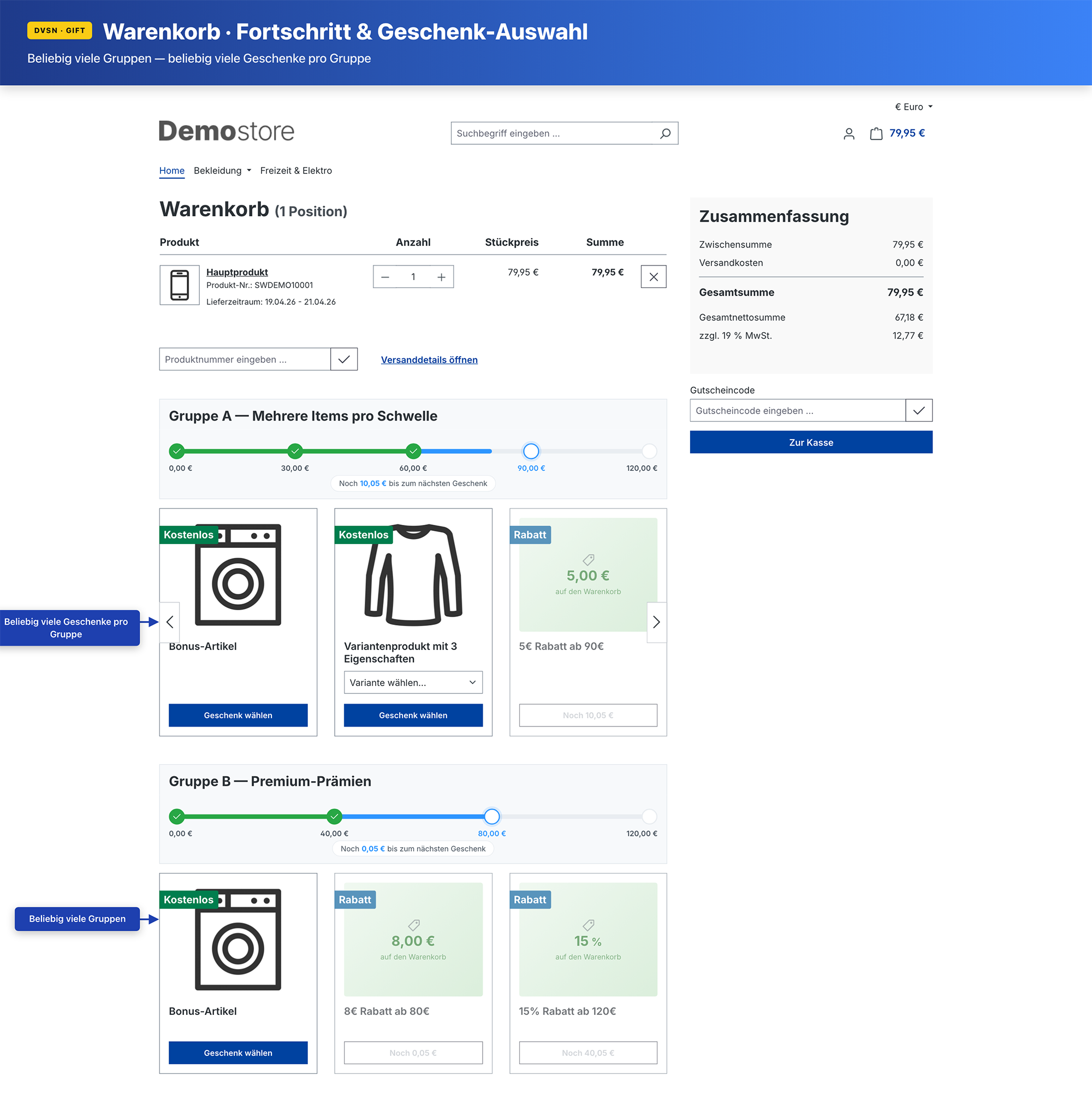Open the Versanddetails öffnen link
This screenshot has height=1093, width=1092.
tap(429, 360)
